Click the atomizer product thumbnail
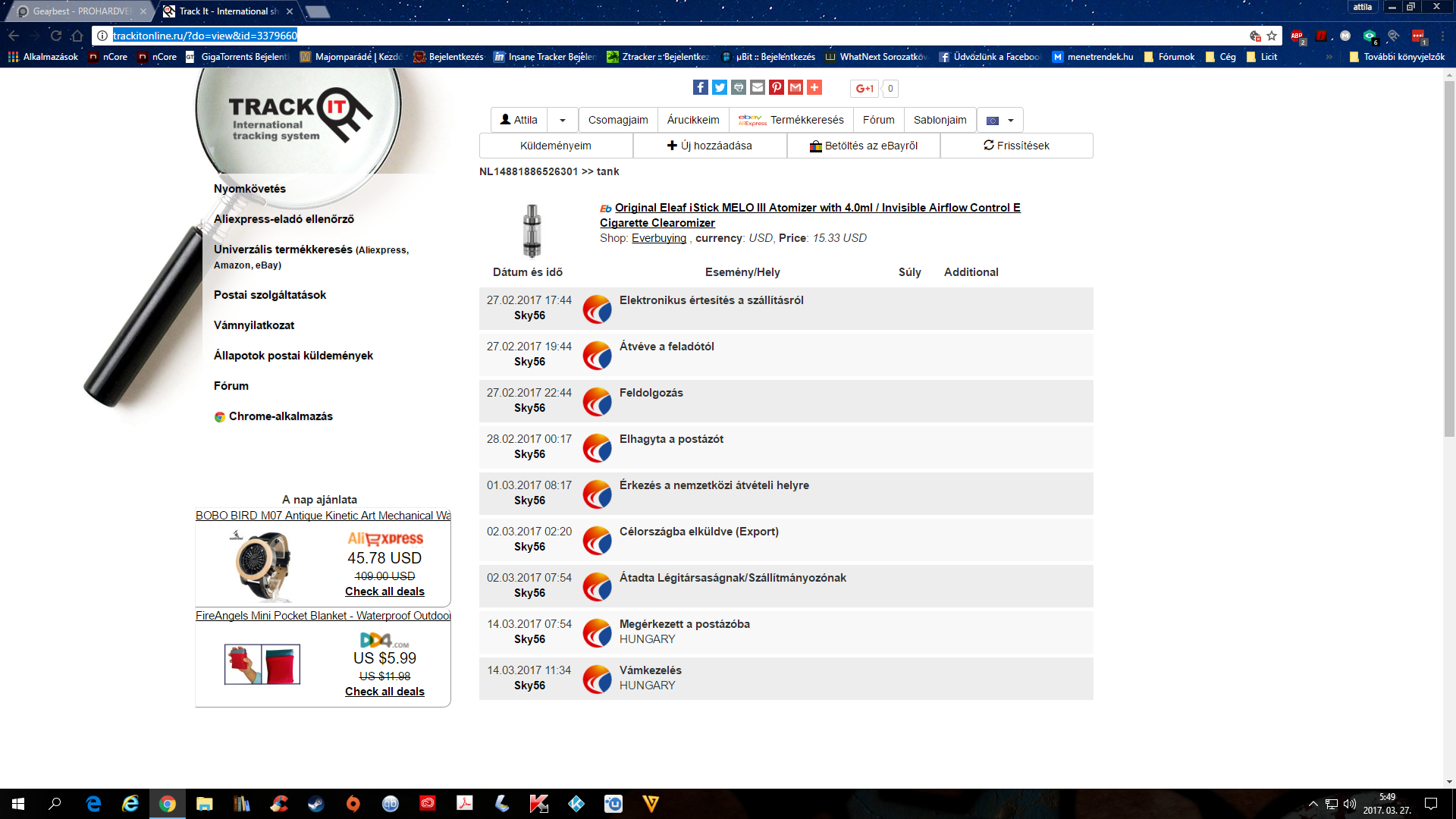 tap(532, 231)
